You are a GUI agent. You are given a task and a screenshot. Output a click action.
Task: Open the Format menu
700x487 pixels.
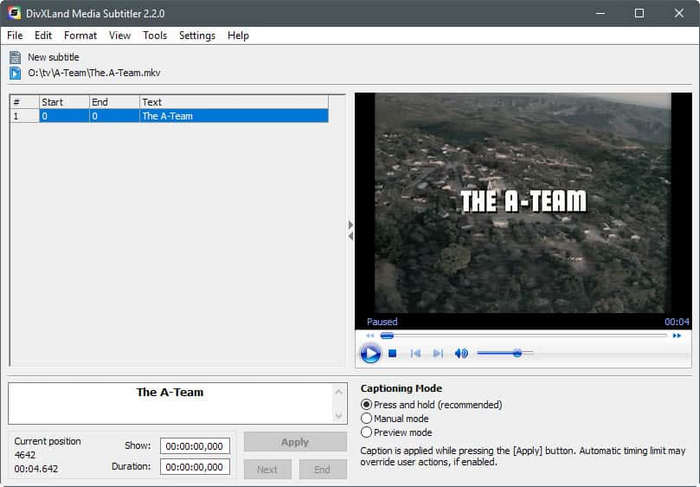(80, 36)
